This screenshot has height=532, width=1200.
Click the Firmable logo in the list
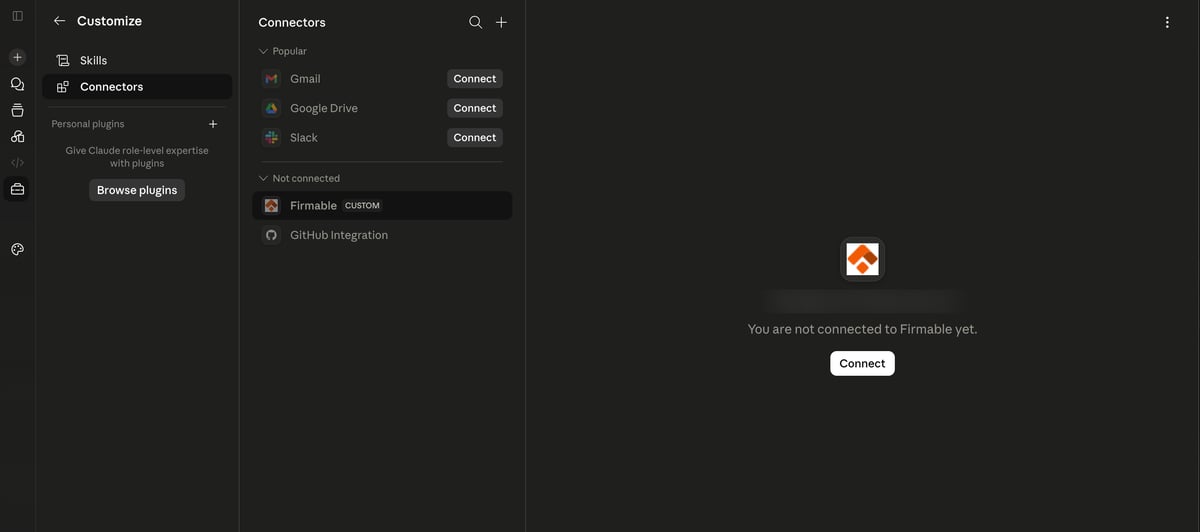[271, 206]
